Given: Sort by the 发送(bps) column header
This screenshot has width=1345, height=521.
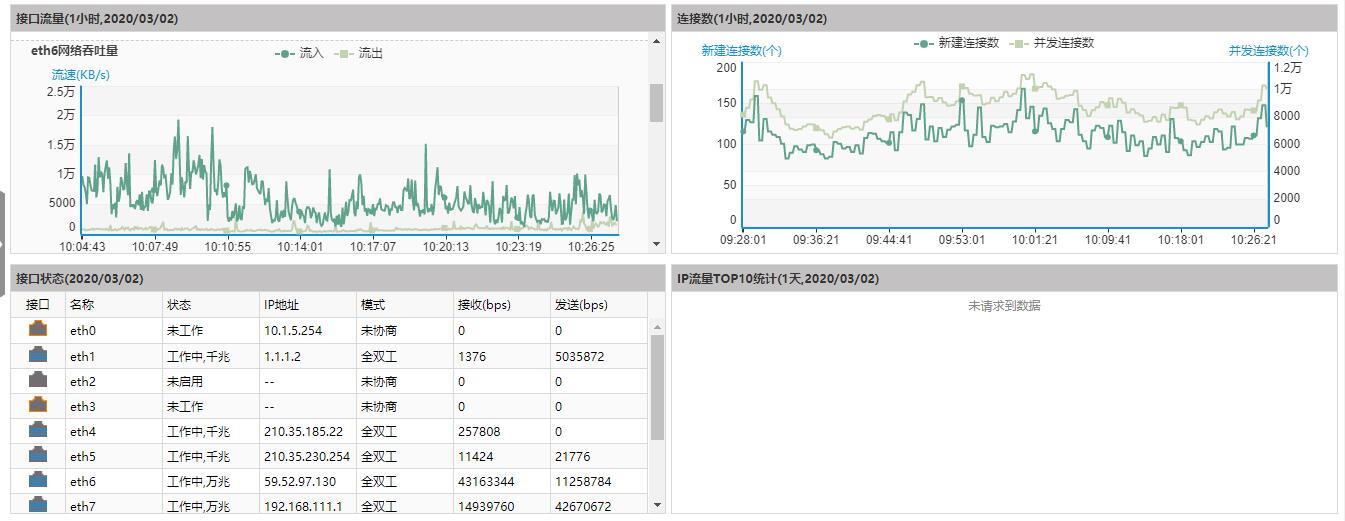Looking at the screenshot, I should tap(598, 305).
